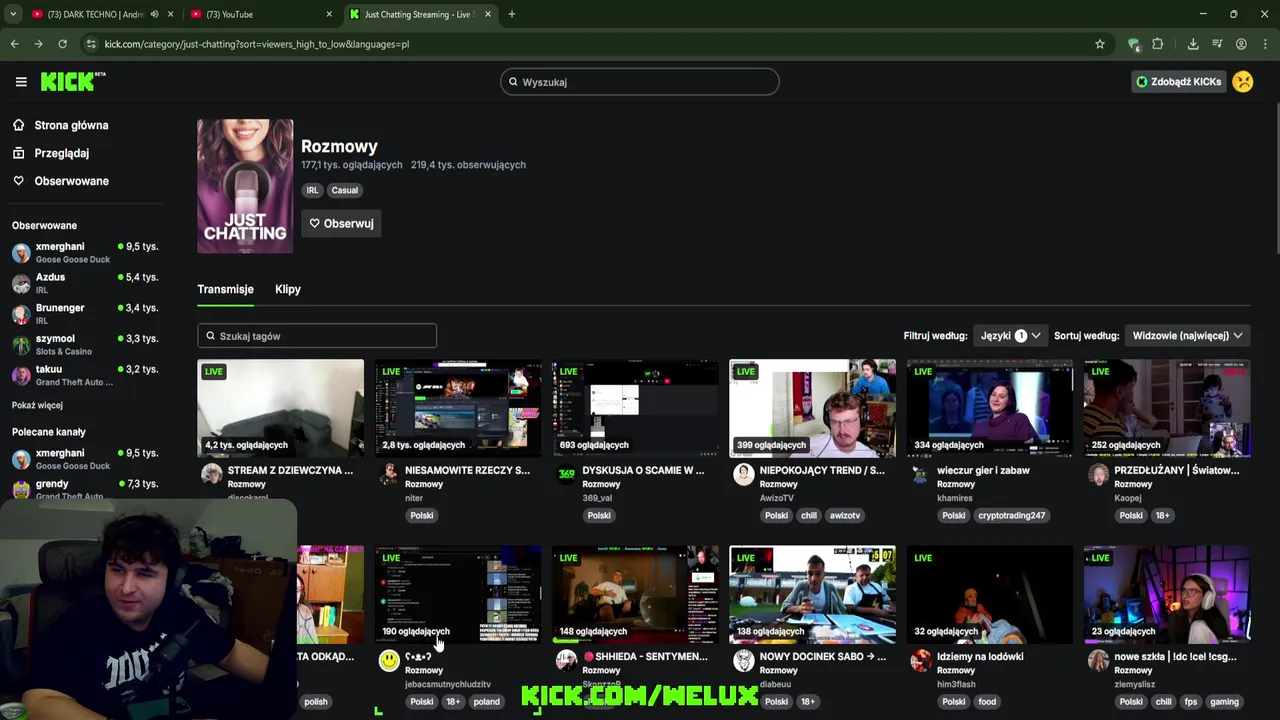Image resolution: width=1280 pixels, height=720 pixels.
Task: Select the cryptotrading247 tag
Action: [x=1011, y=515]
